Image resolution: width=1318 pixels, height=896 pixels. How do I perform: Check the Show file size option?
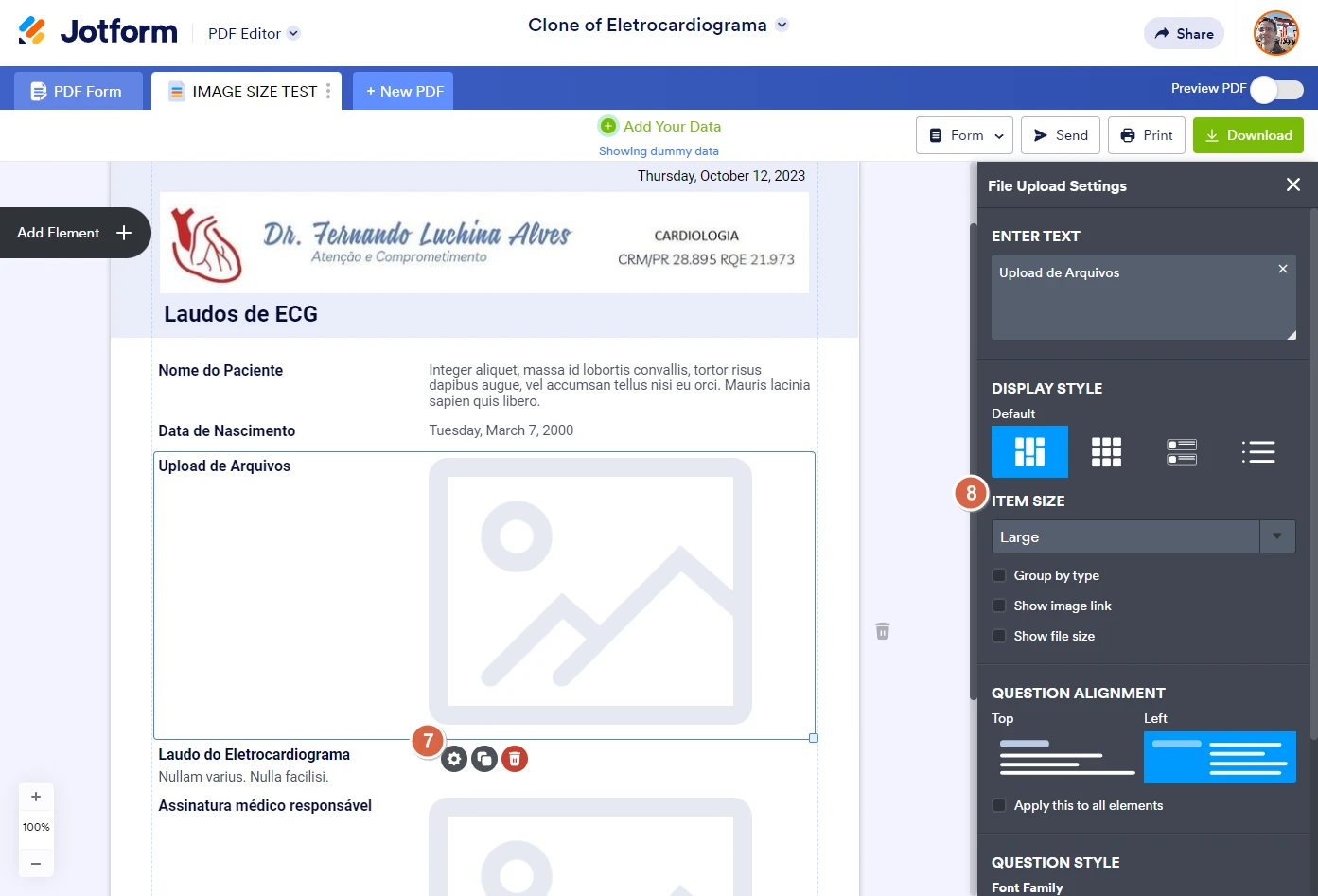[x=999, y=636]
